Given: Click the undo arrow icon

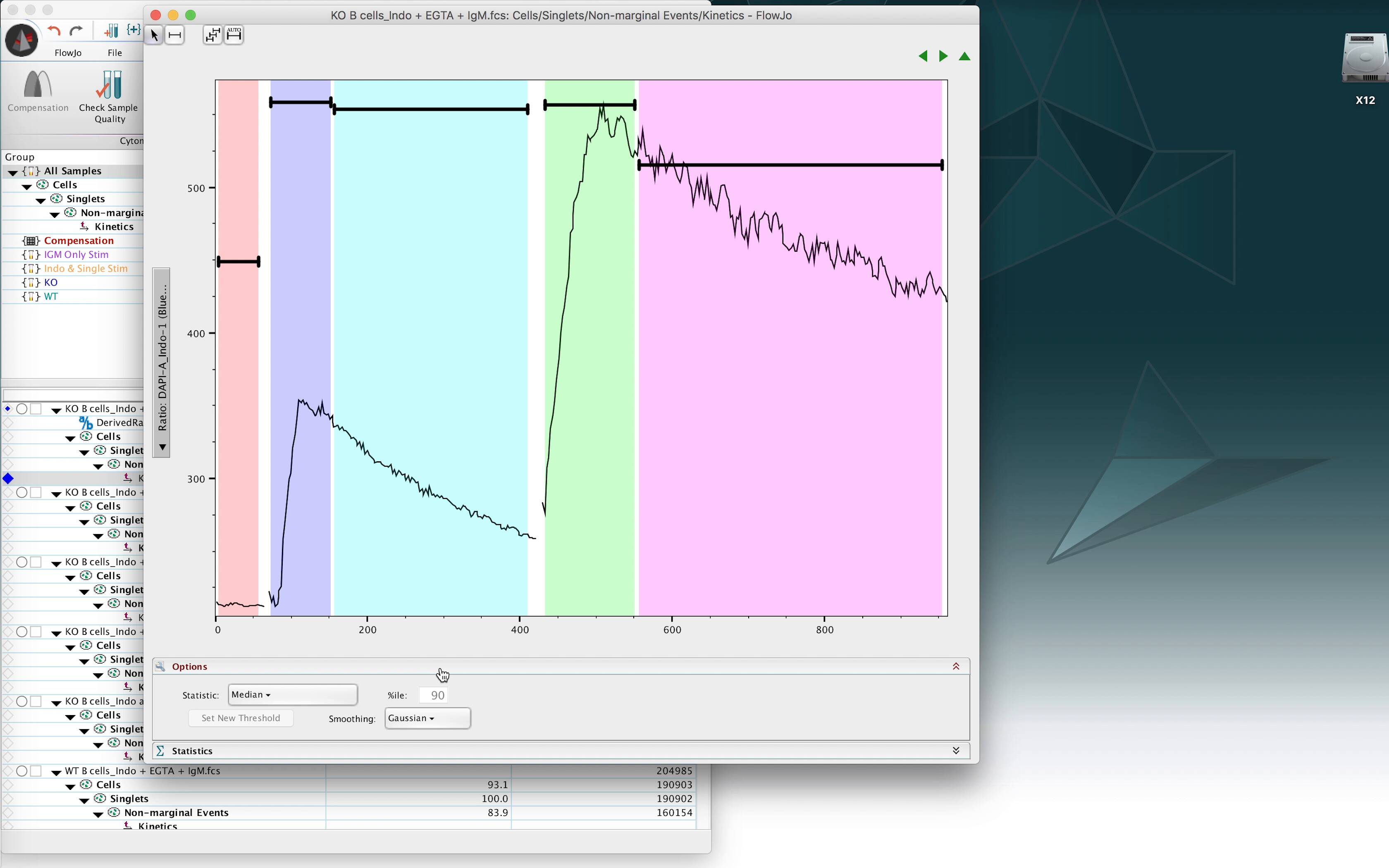Looking at the screenshot, I should pos(54,31).
